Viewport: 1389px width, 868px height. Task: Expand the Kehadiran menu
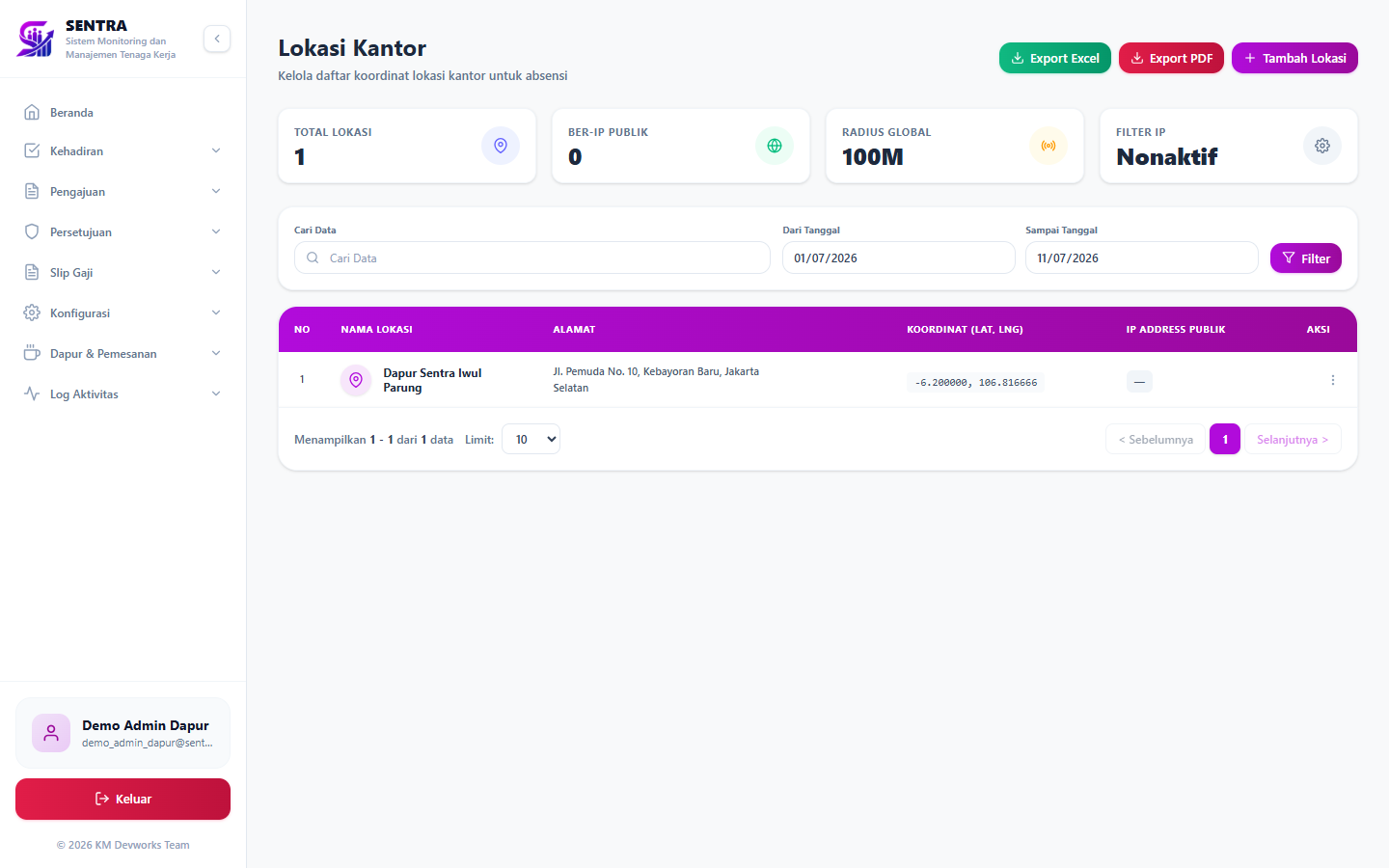point(123,151)
